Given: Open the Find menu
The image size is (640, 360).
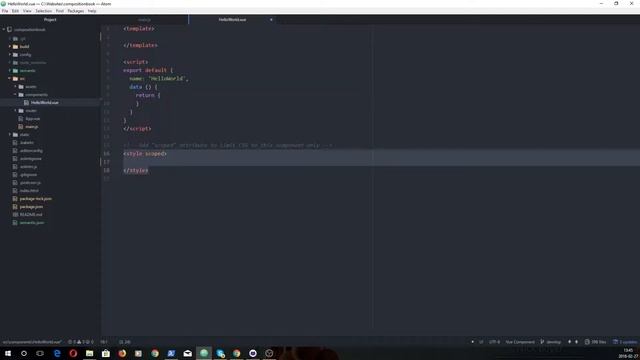Looking at the screenshot, I should click(x=60, y=11).
